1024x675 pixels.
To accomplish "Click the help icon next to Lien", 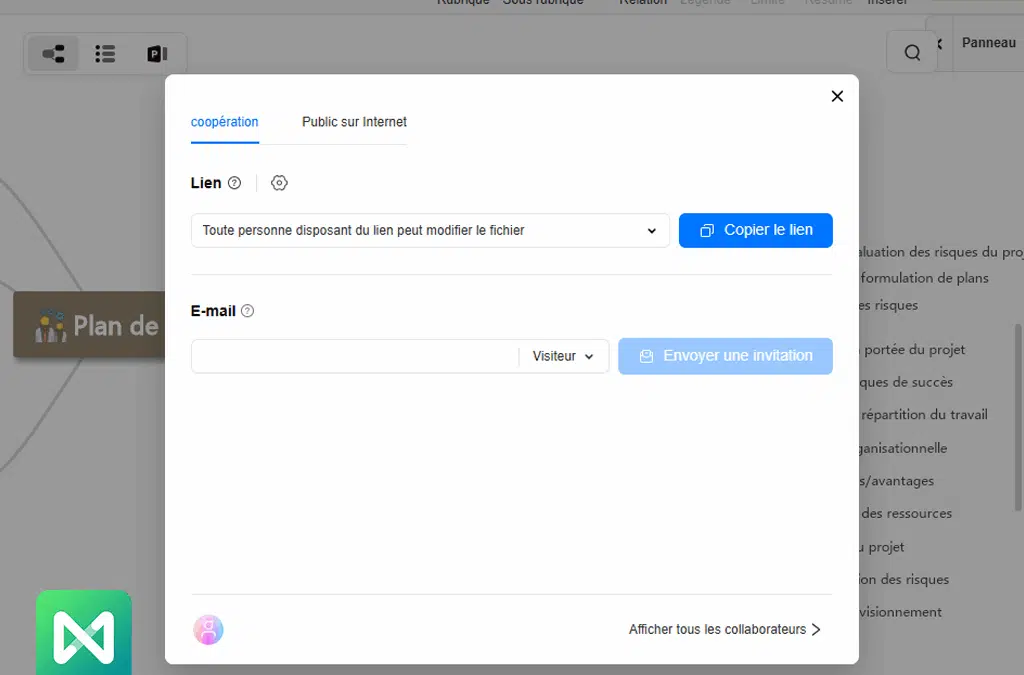I will [235, 183].
